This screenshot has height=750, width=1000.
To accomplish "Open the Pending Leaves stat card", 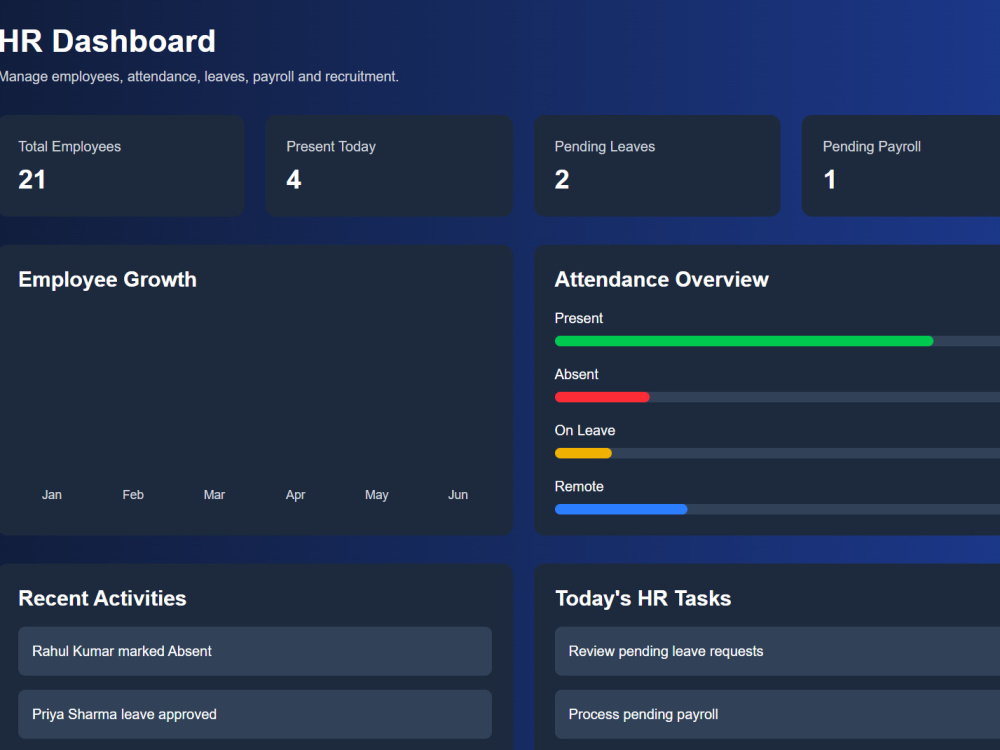I will (658, 166).
